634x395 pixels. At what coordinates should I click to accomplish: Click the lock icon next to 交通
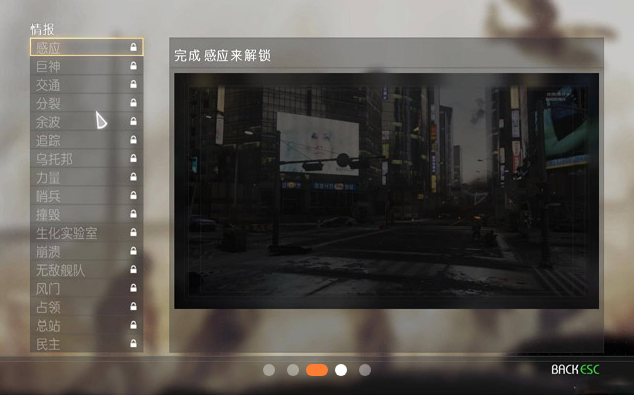coord(133,84)
